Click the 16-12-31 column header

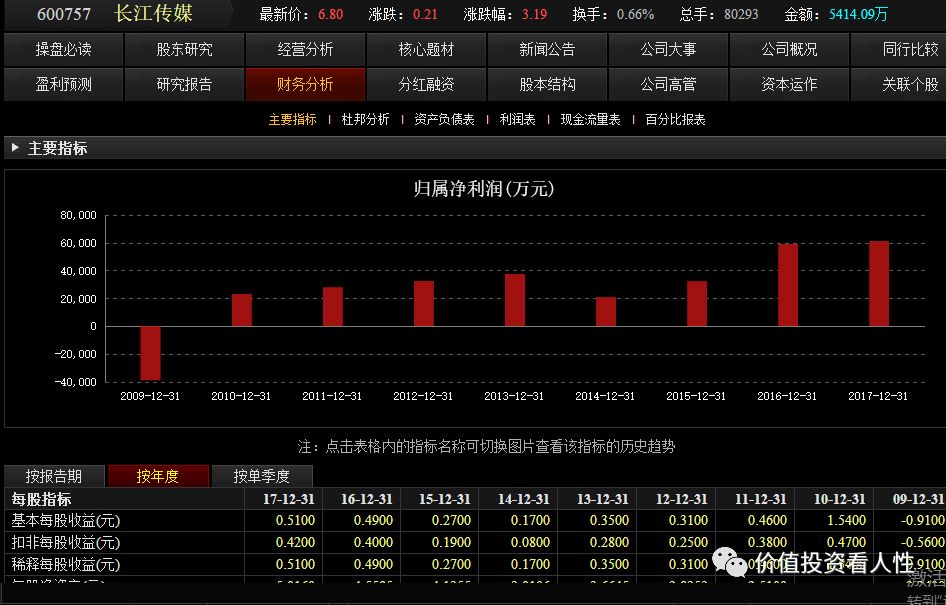point(367,499)
